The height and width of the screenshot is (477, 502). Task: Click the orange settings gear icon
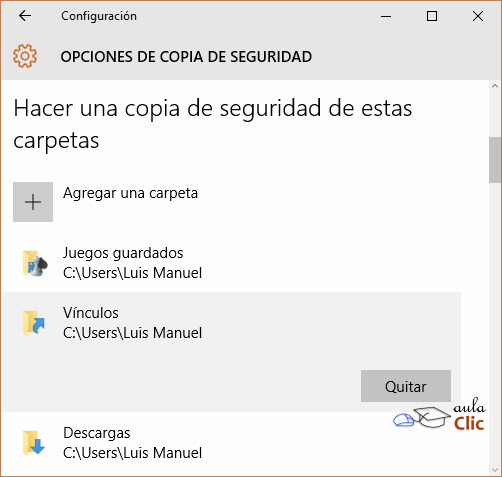(25, 56)
